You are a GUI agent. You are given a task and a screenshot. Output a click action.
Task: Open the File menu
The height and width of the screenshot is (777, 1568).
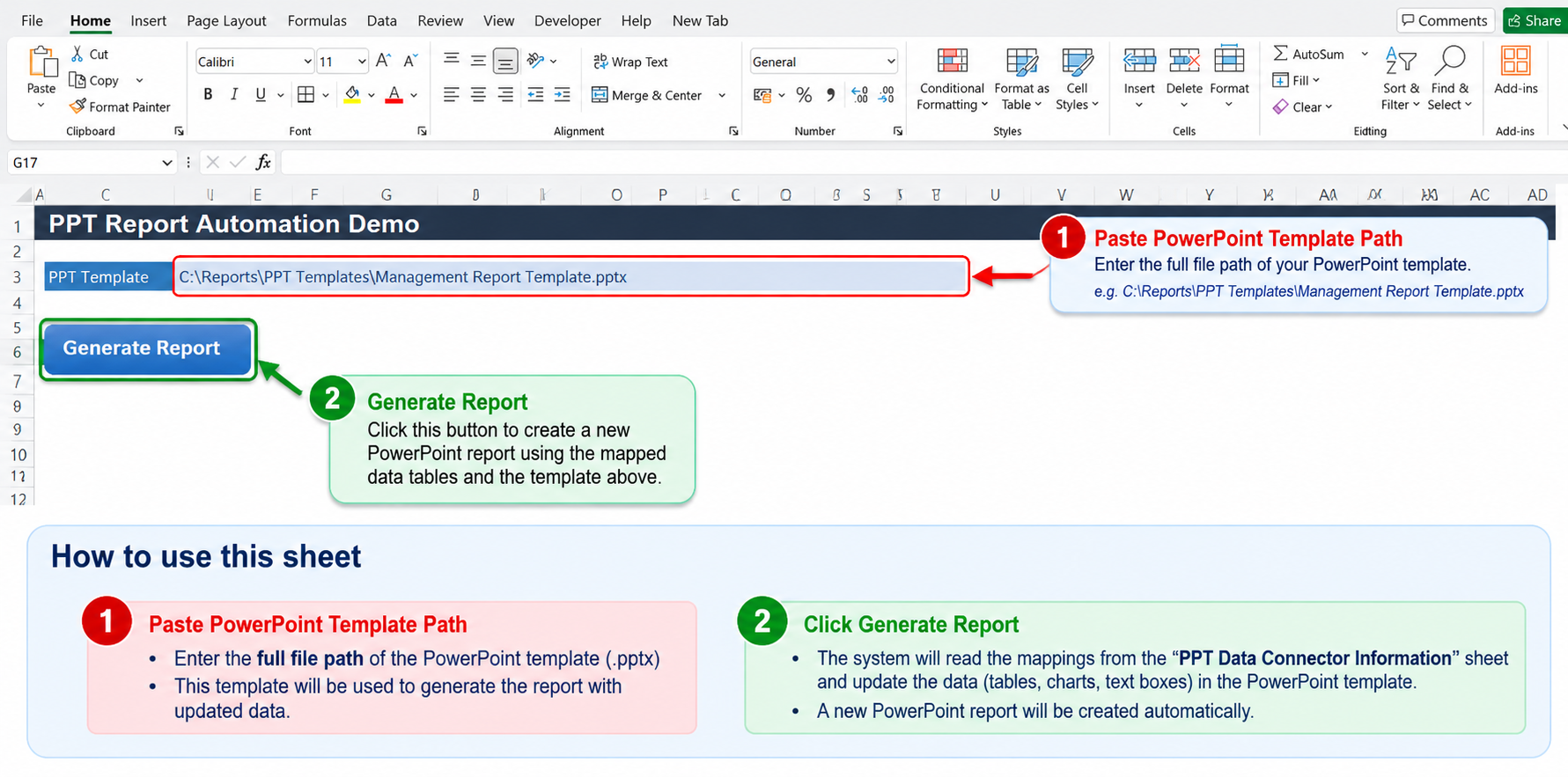click(x=32, y=20)
